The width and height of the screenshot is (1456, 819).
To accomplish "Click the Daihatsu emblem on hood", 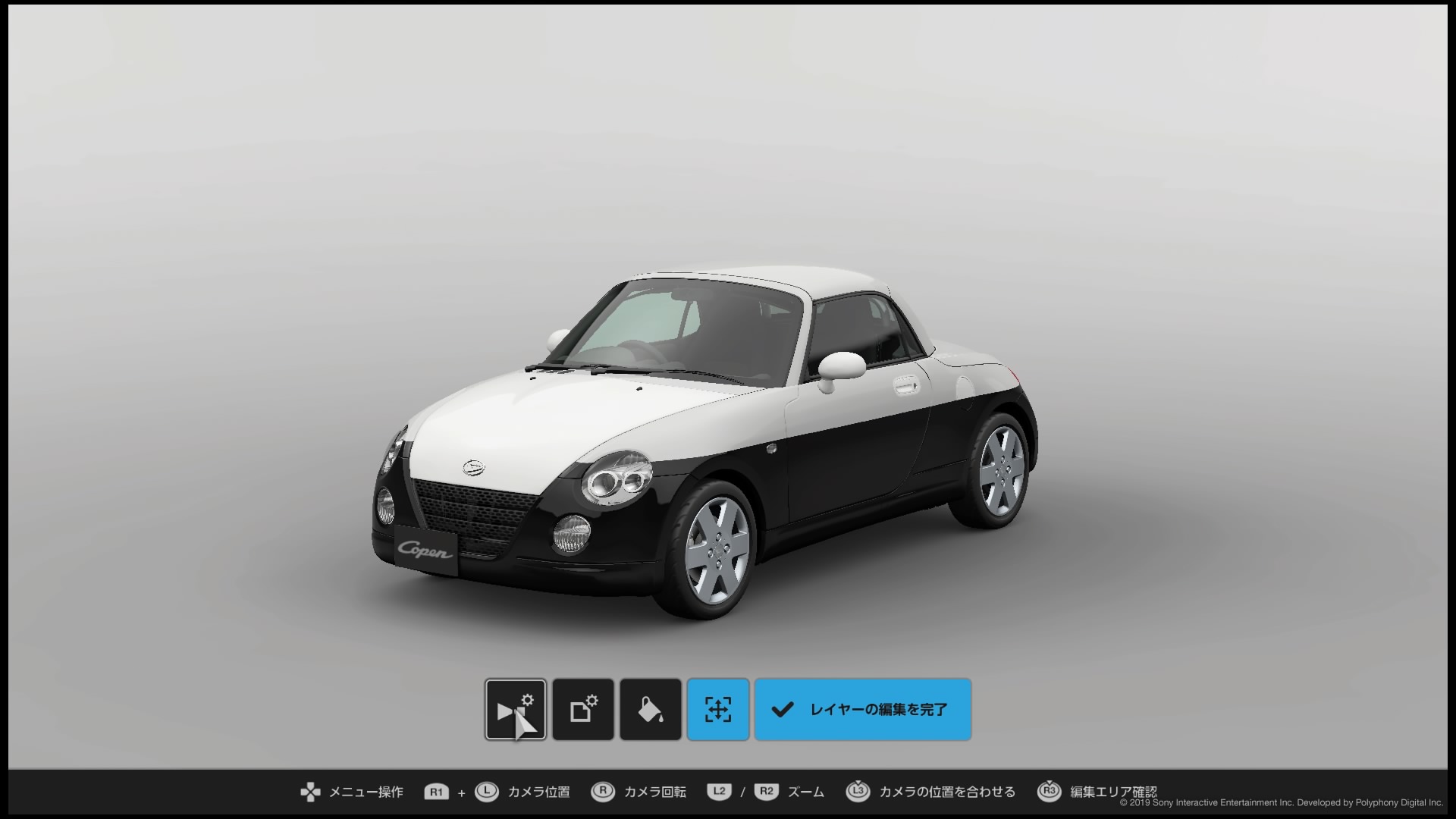I will (x=474, y=466).
